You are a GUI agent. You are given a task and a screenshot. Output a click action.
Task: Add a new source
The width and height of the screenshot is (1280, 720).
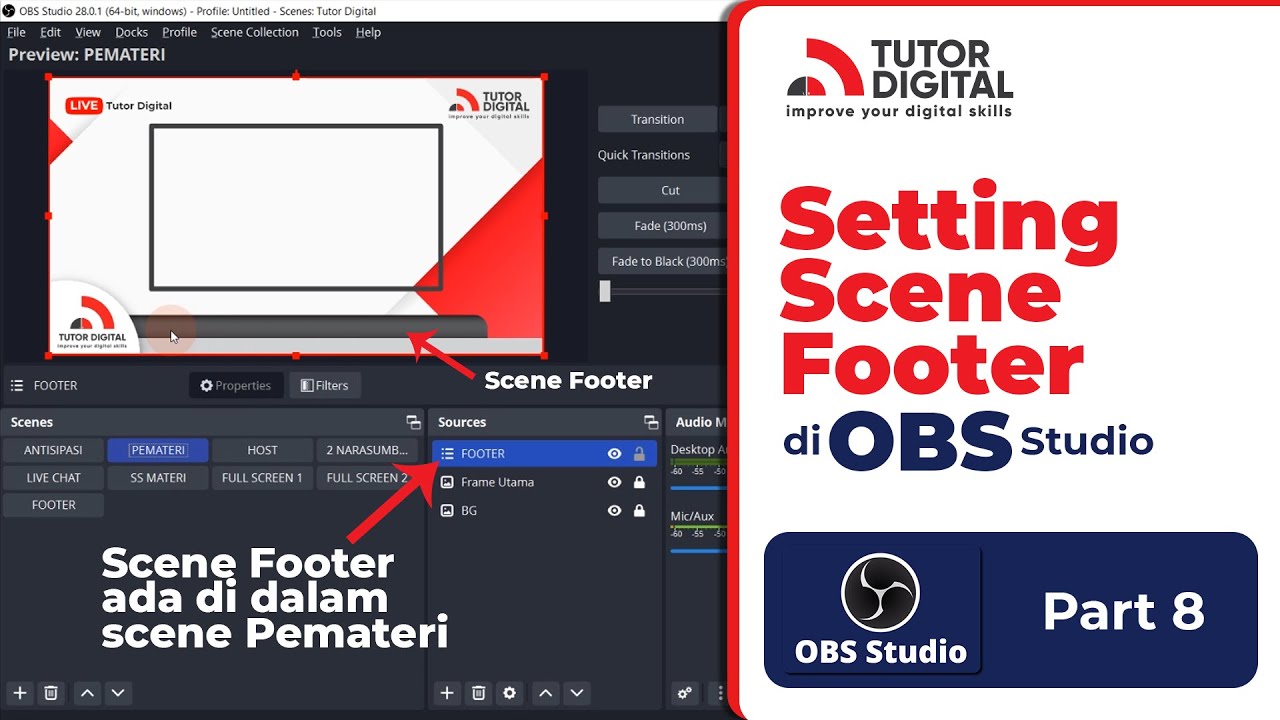pyautogui.click(x=447, y=692)
